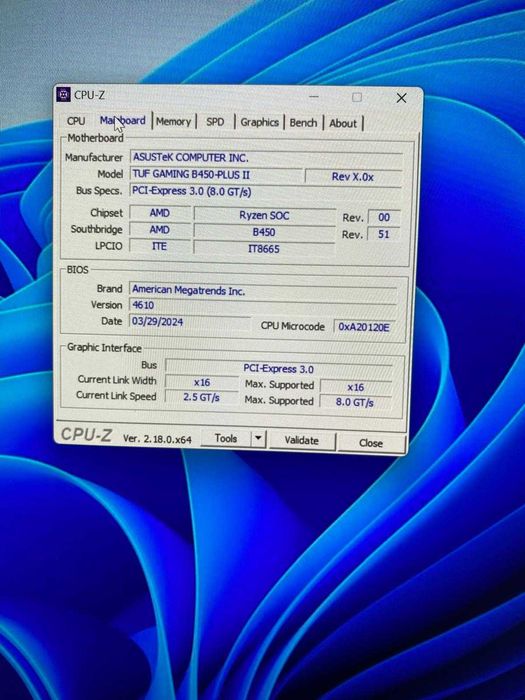525x700 pixels.
Task: Expand the Tools dropdown arrow
Action: coord(258,439)
